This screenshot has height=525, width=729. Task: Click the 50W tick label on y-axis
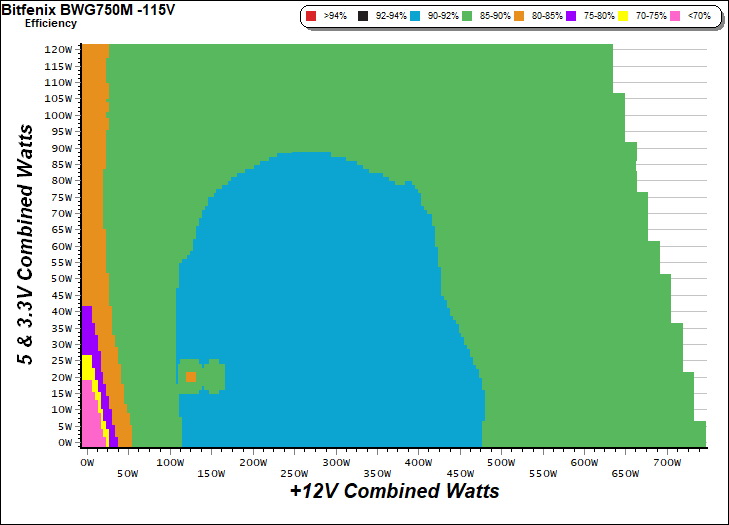point(62,278)
